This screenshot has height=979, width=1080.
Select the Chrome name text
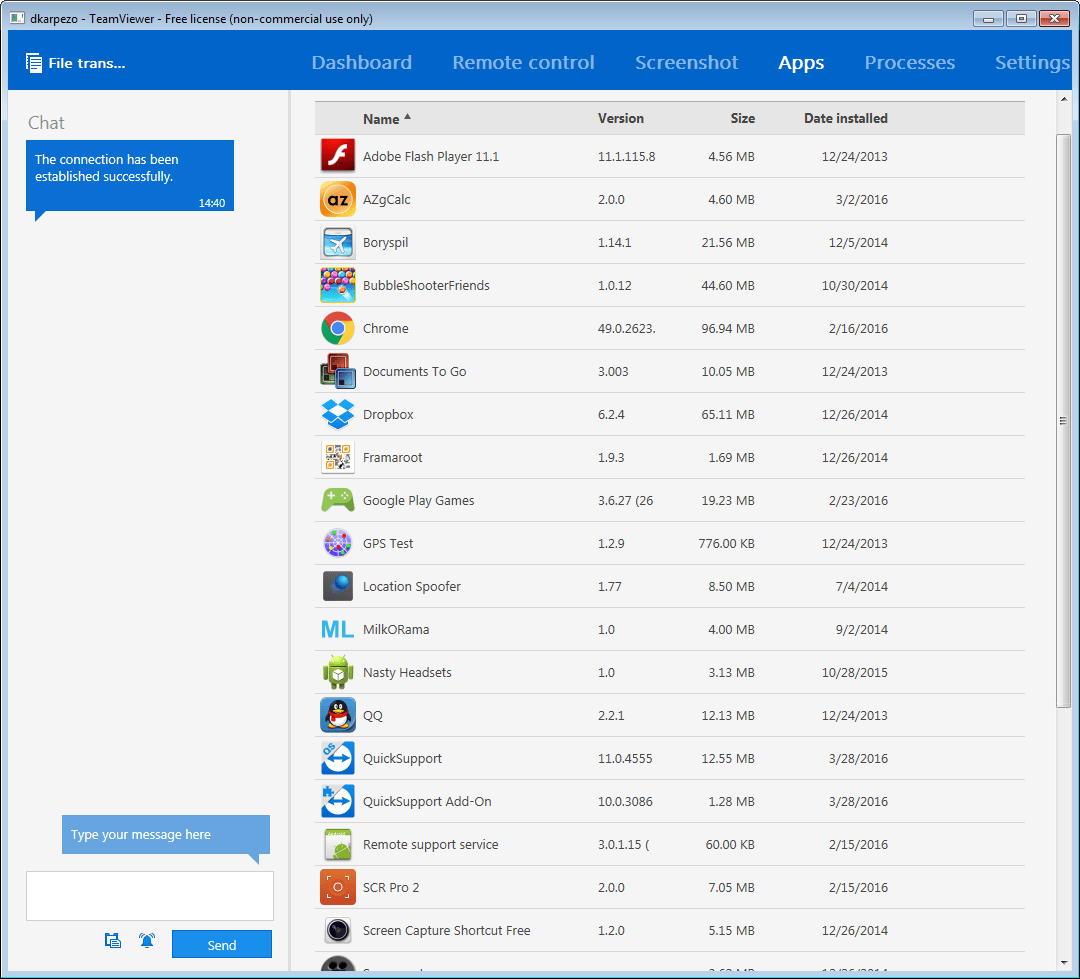(385, 329)
